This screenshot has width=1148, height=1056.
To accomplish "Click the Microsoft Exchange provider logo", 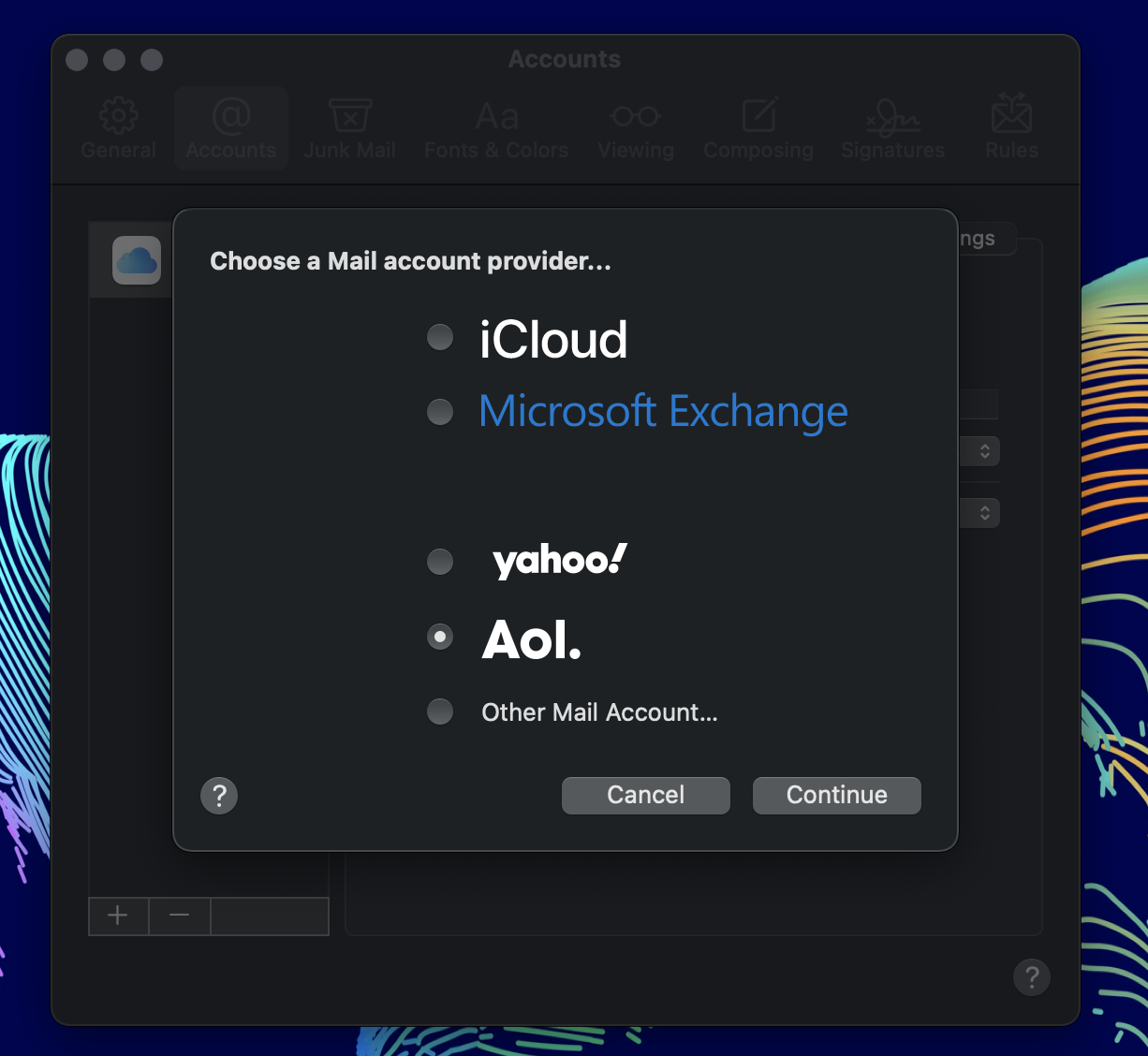I will click(x=663, y=412).
